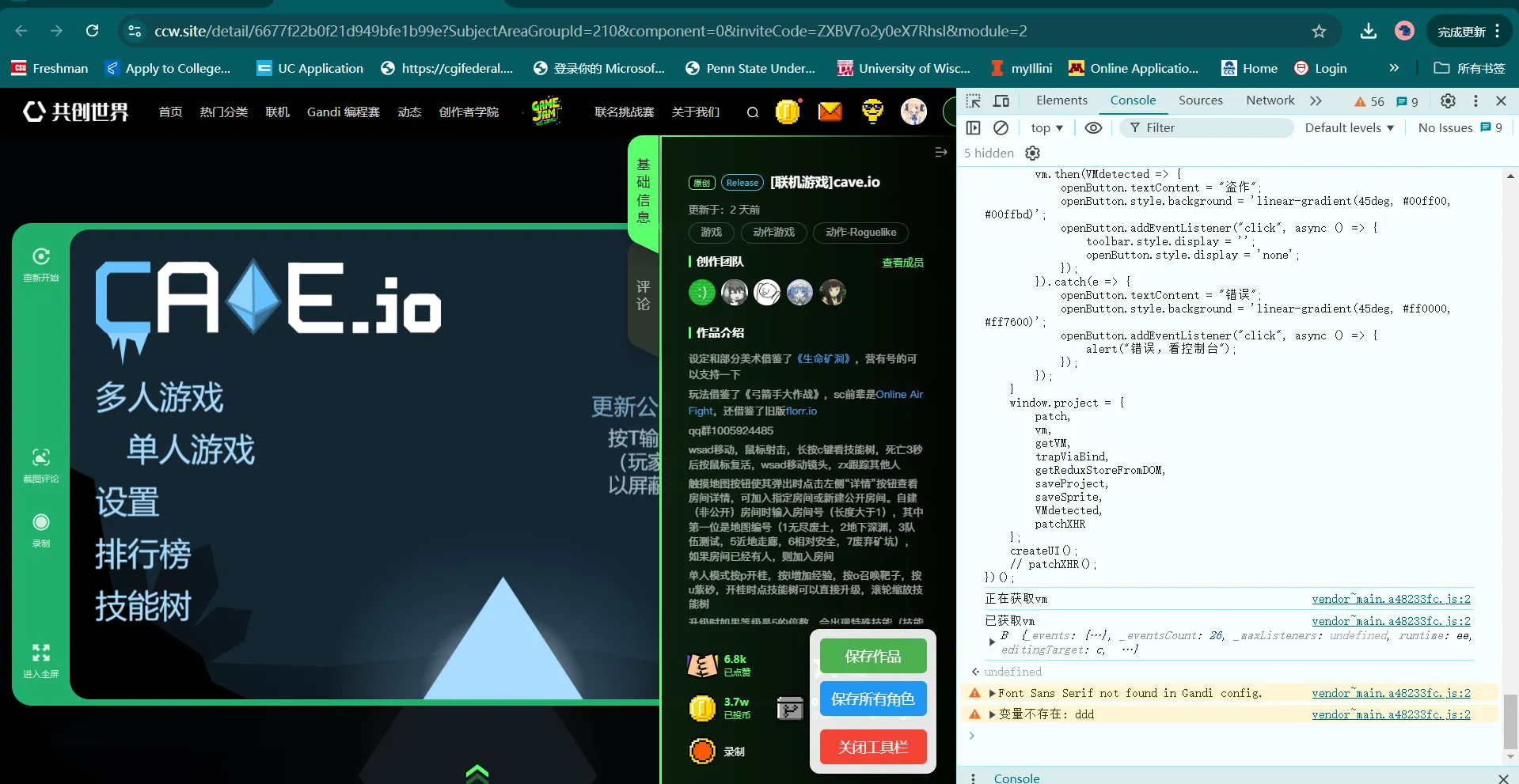Toggle console sidebar panel icon
This screenshot has width=1519, height=784.
pos(974,127)
